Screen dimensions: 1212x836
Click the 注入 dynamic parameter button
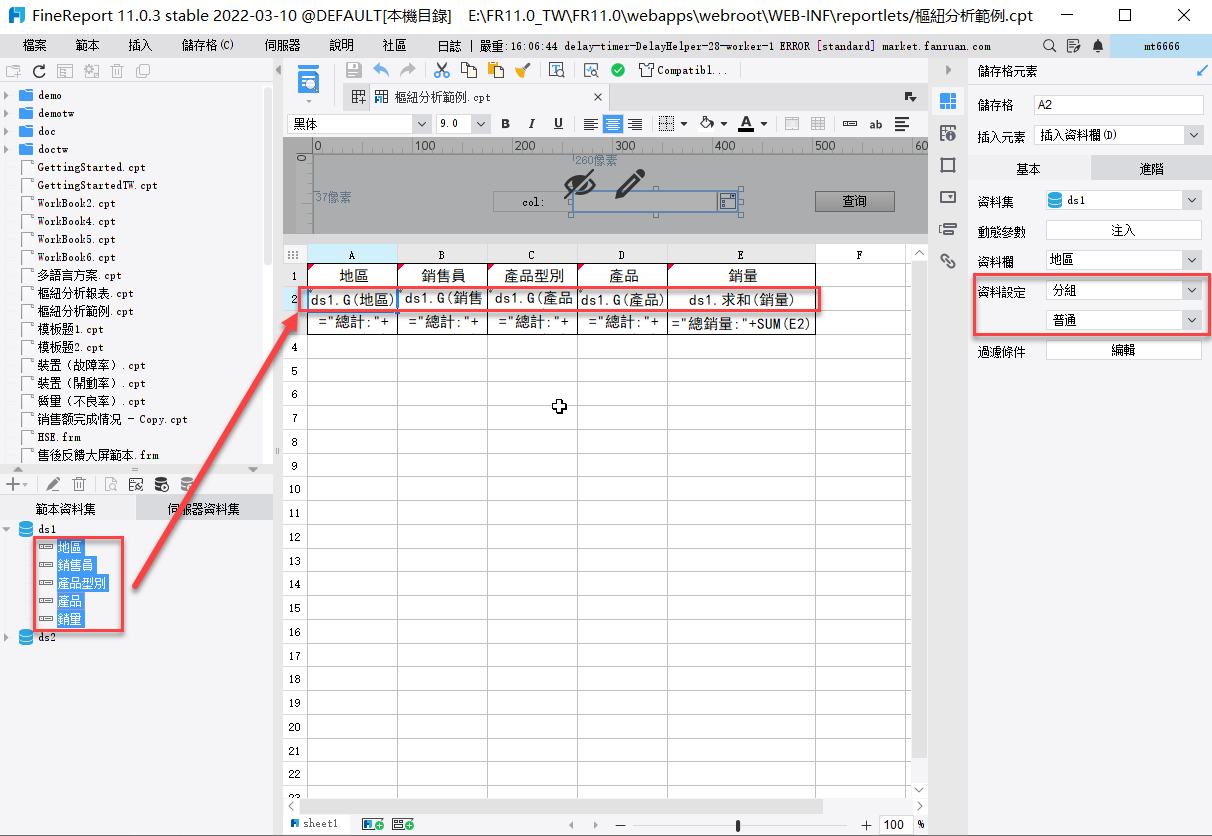[1123, 230]
